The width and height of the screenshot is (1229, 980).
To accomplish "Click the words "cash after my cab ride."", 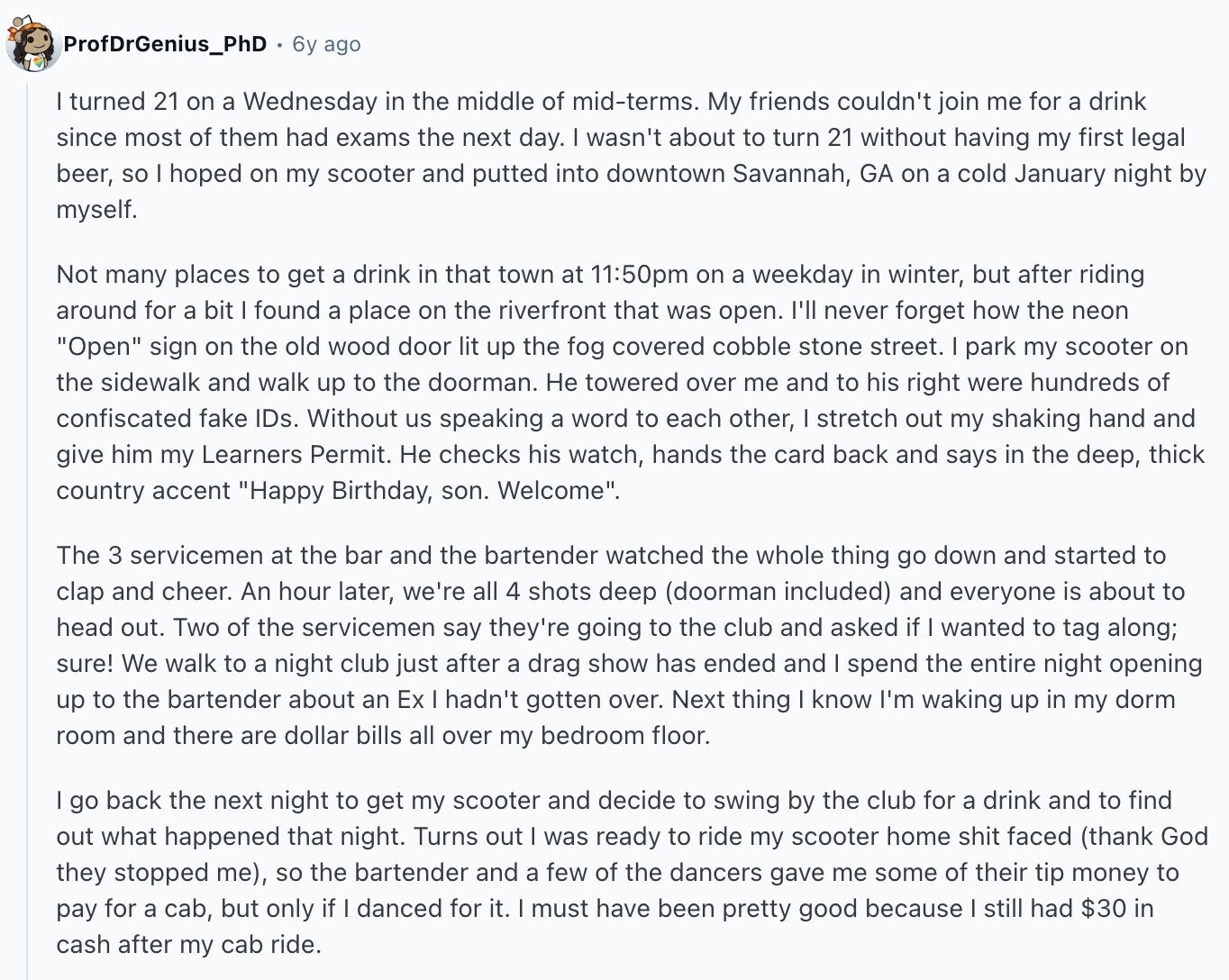I will coord(188,945).
